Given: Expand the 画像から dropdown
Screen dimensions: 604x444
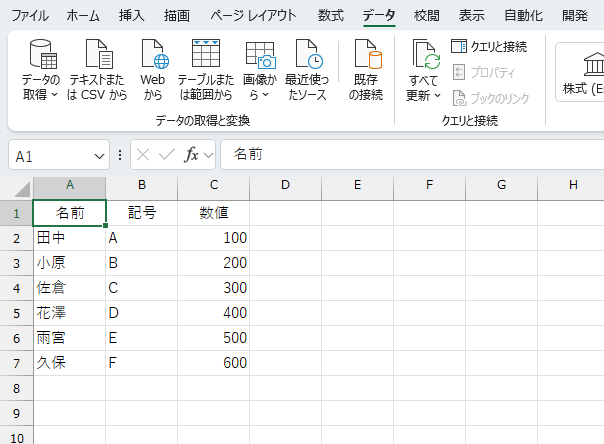Looking at the screenshot, I should tap(259, 95).
